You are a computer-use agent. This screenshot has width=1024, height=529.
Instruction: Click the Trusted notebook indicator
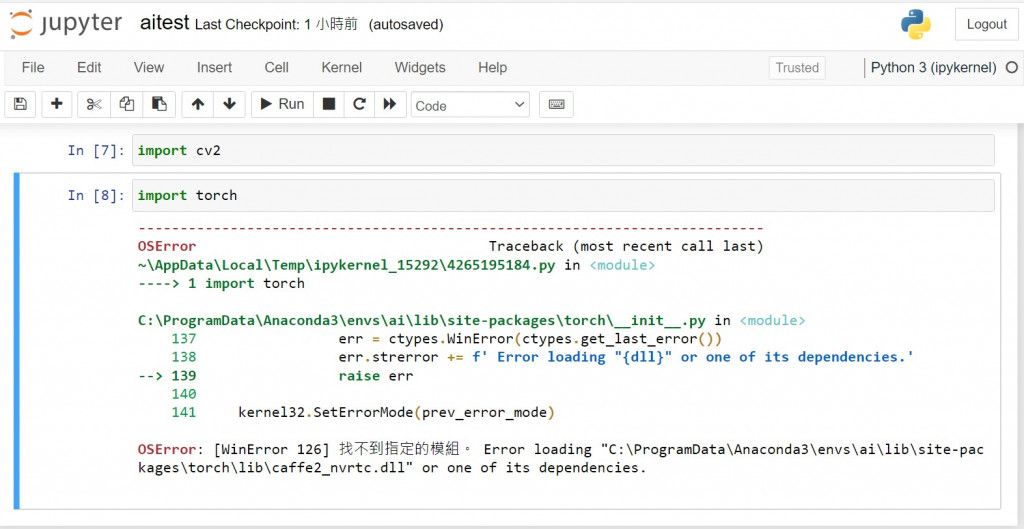[797, 68]
